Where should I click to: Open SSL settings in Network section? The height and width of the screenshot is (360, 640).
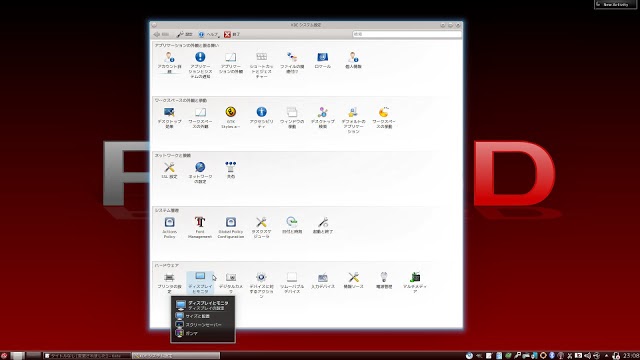169,170
